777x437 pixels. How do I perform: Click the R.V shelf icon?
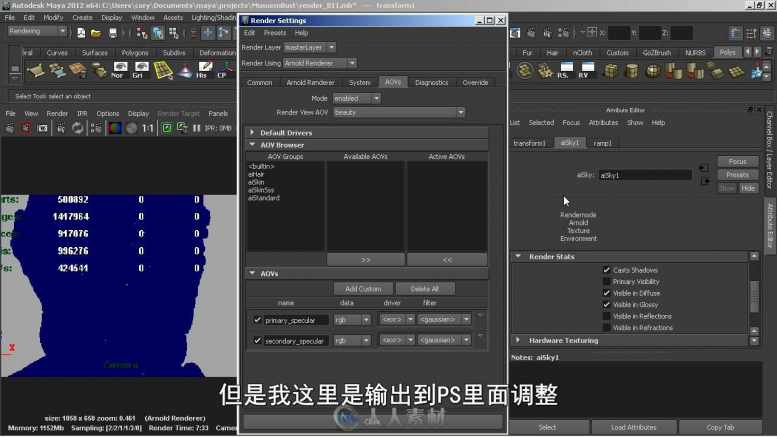(587, 70)
